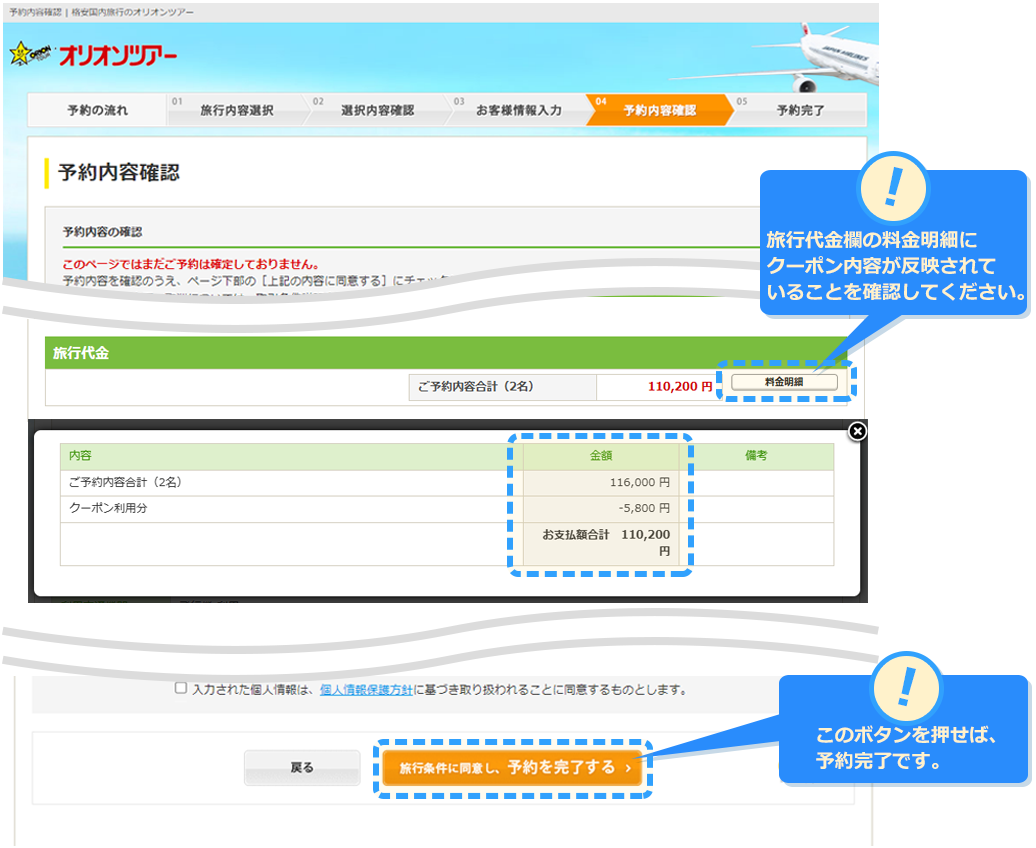The height and width of the screenshot is (848, 1036).
Task: Click the クーポン利用分 row label
Action: click(x=108, y=508)
